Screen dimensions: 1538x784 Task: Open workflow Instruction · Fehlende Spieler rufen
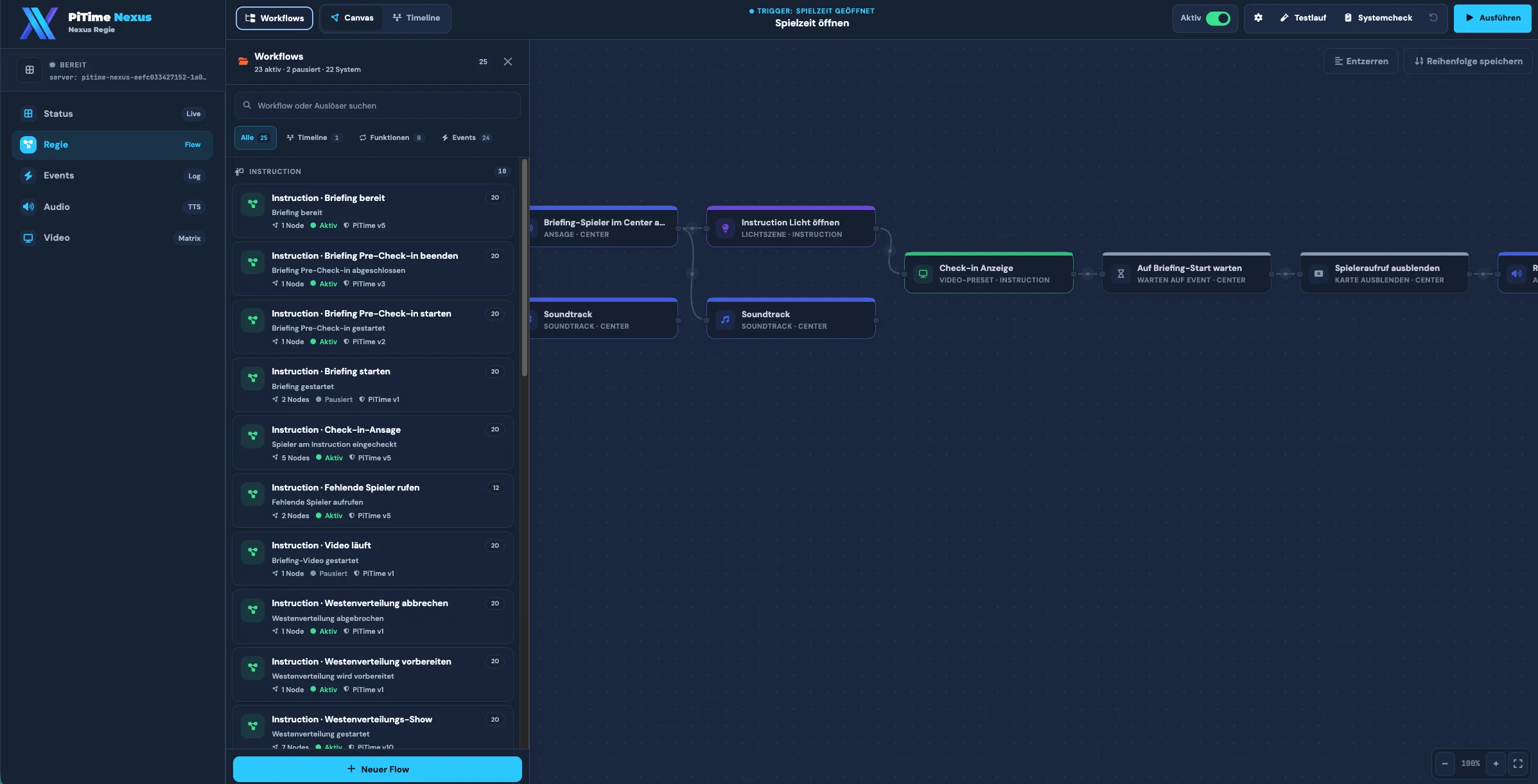click(372, 501)
